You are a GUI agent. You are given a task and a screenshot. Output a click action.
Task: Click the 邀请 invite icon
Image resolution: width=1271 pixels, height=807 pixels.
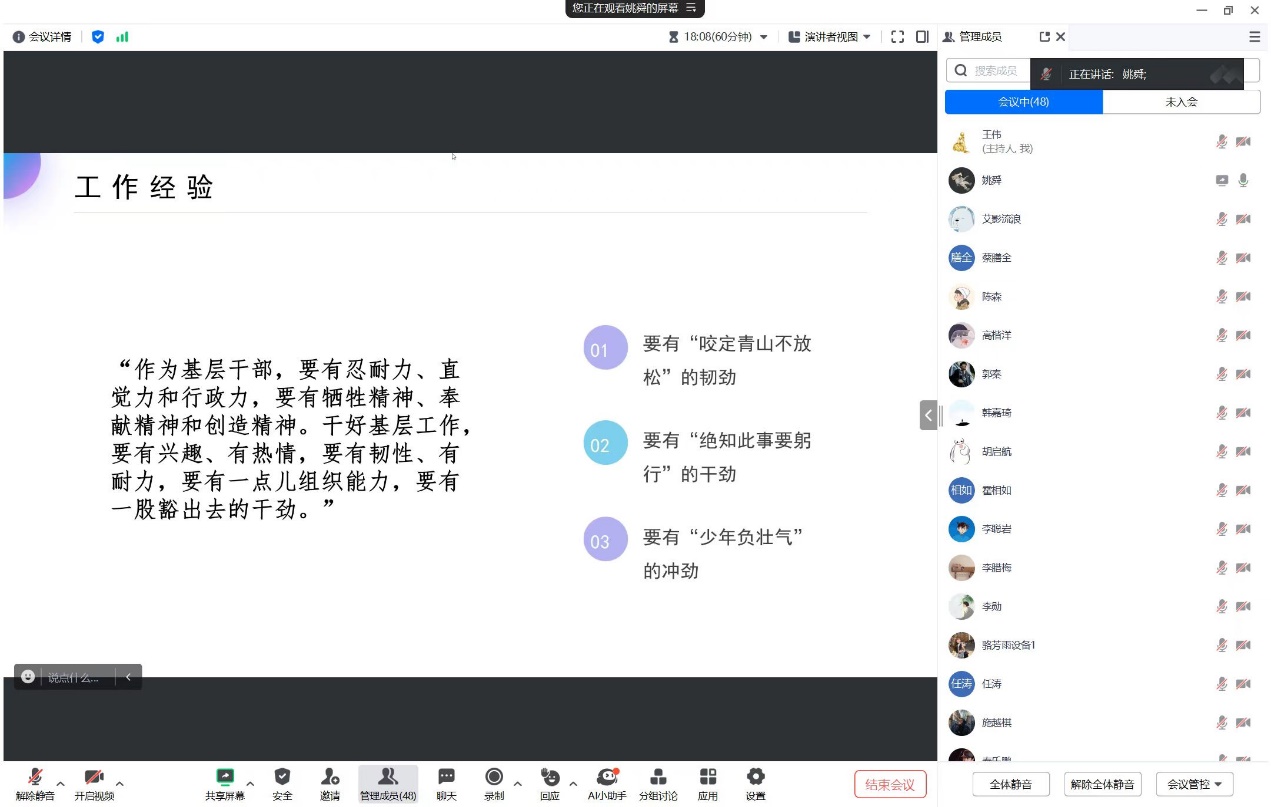point(330,778)
